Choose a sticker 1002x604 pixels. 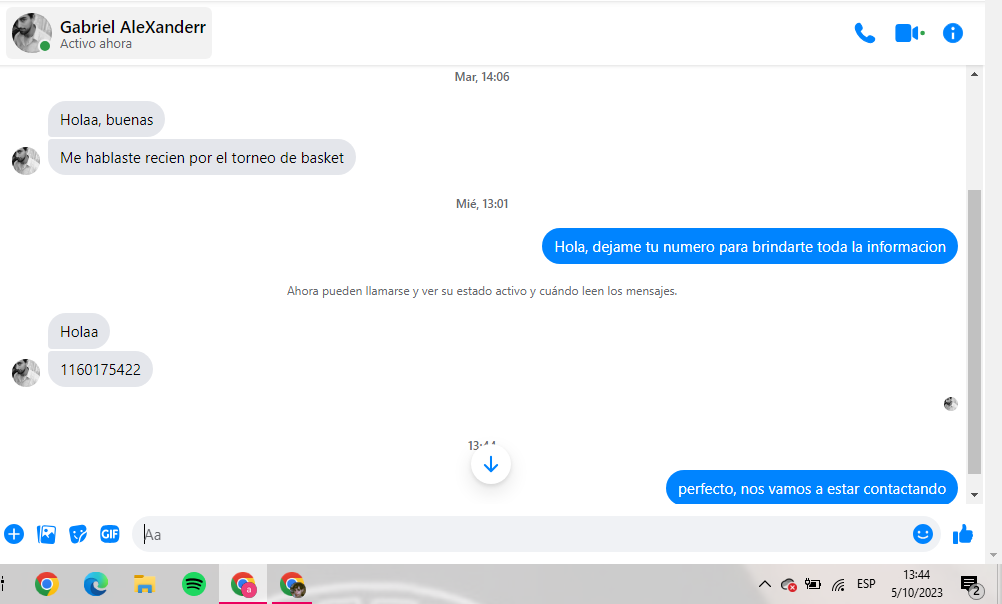(78, 534)
